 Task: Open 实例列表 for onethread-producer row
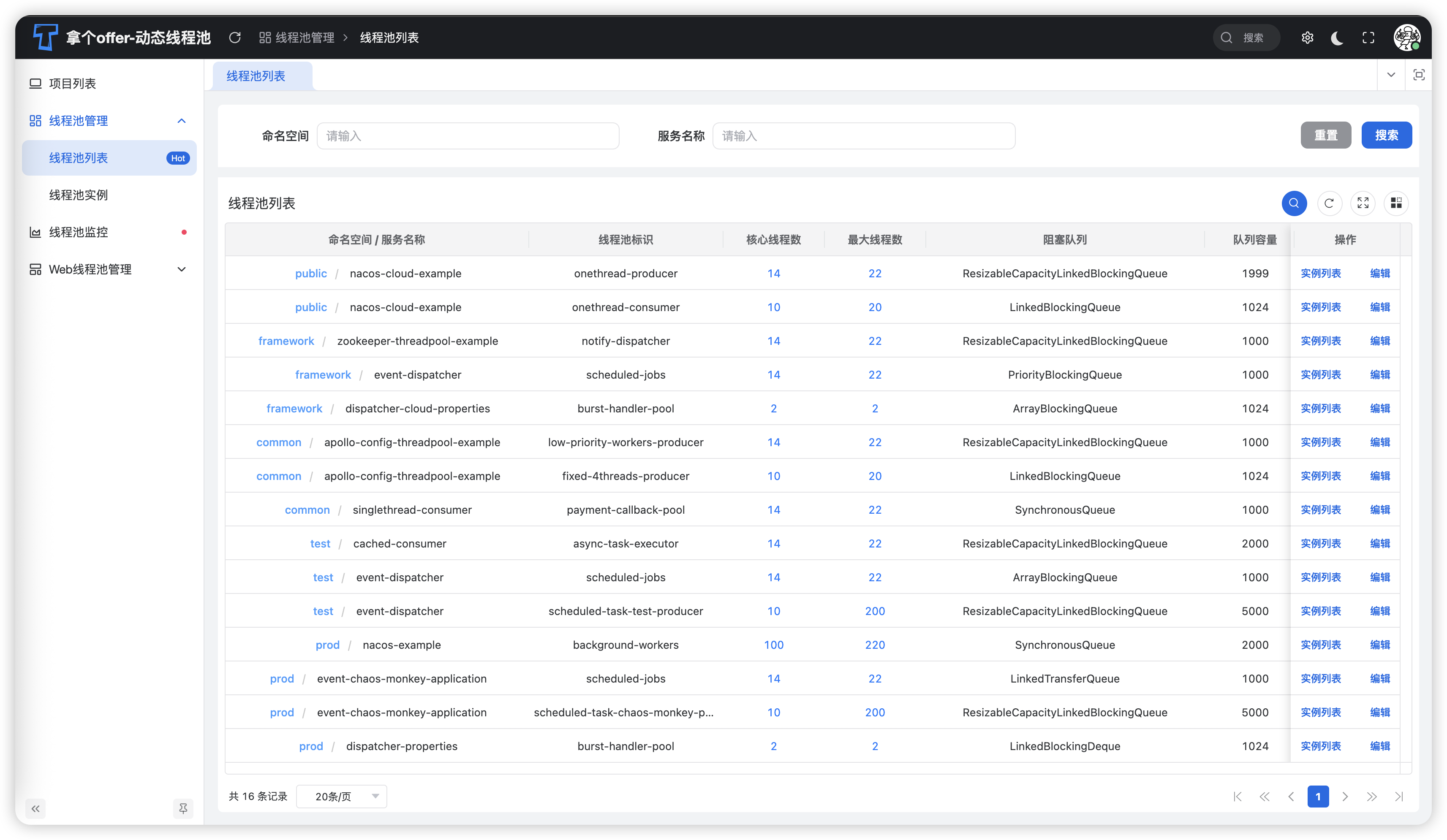[1321, 273]
